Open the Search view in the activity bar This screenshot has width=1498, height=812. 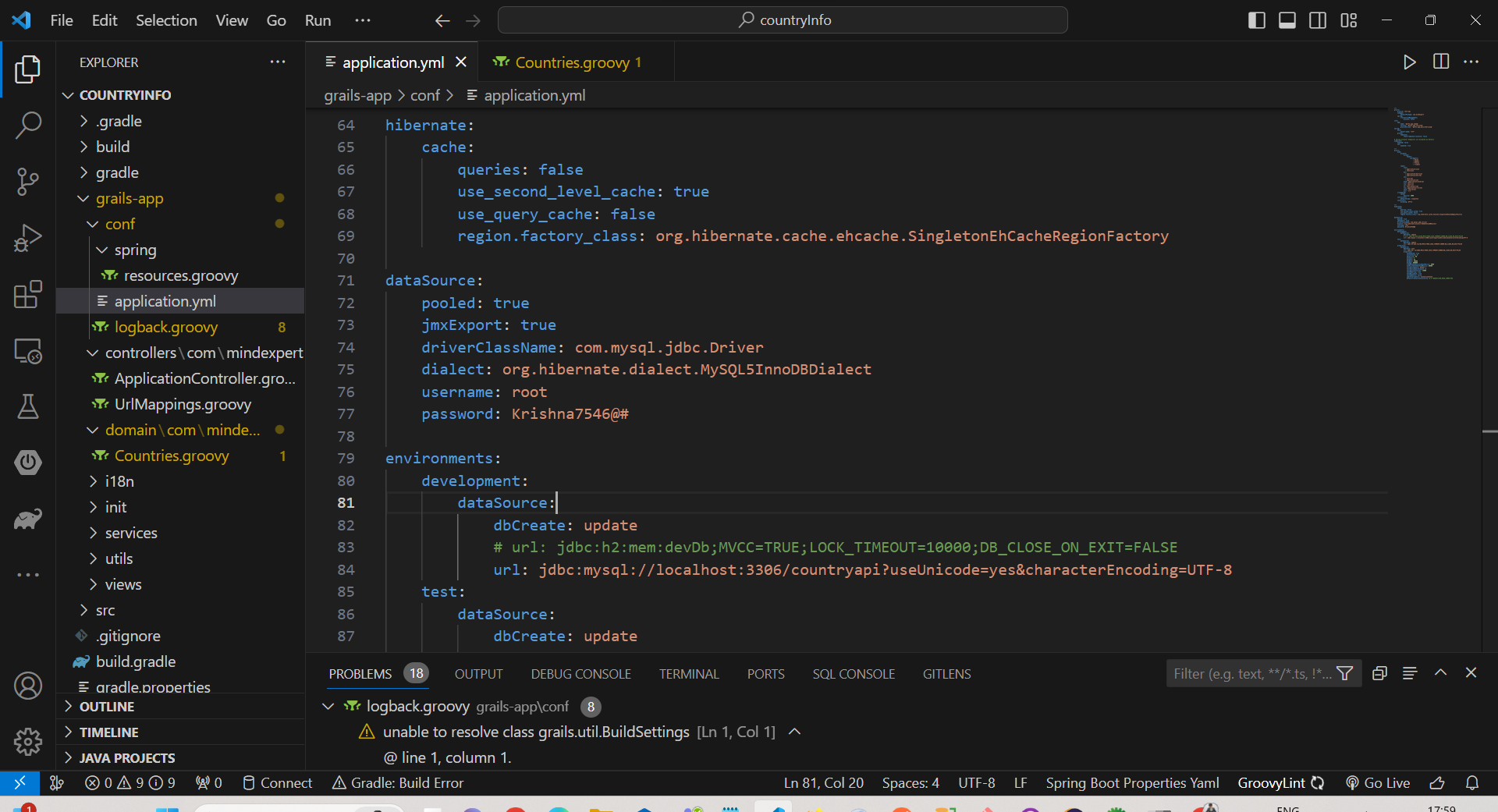point(28,125)
